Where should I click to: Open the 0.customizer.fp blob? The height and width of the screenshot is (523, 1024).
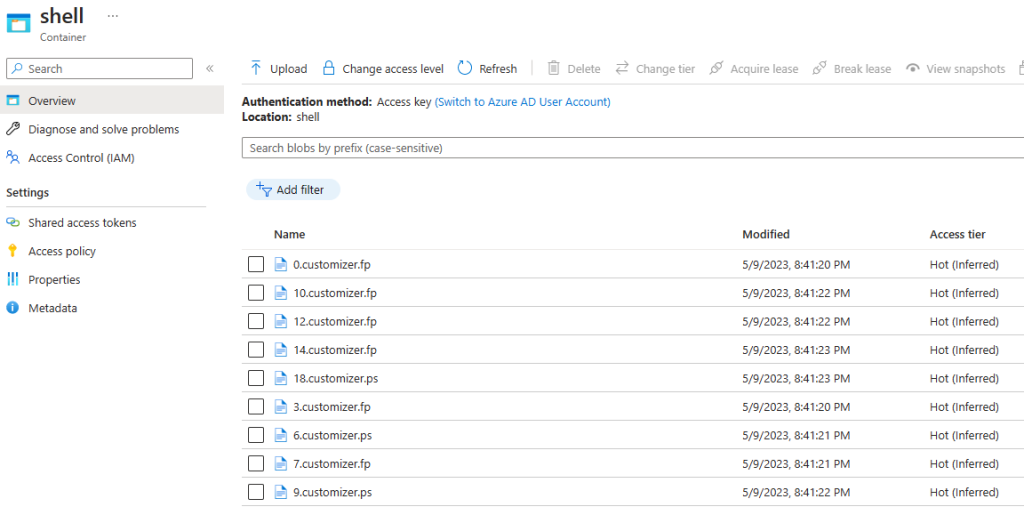(x=332, y=264)
